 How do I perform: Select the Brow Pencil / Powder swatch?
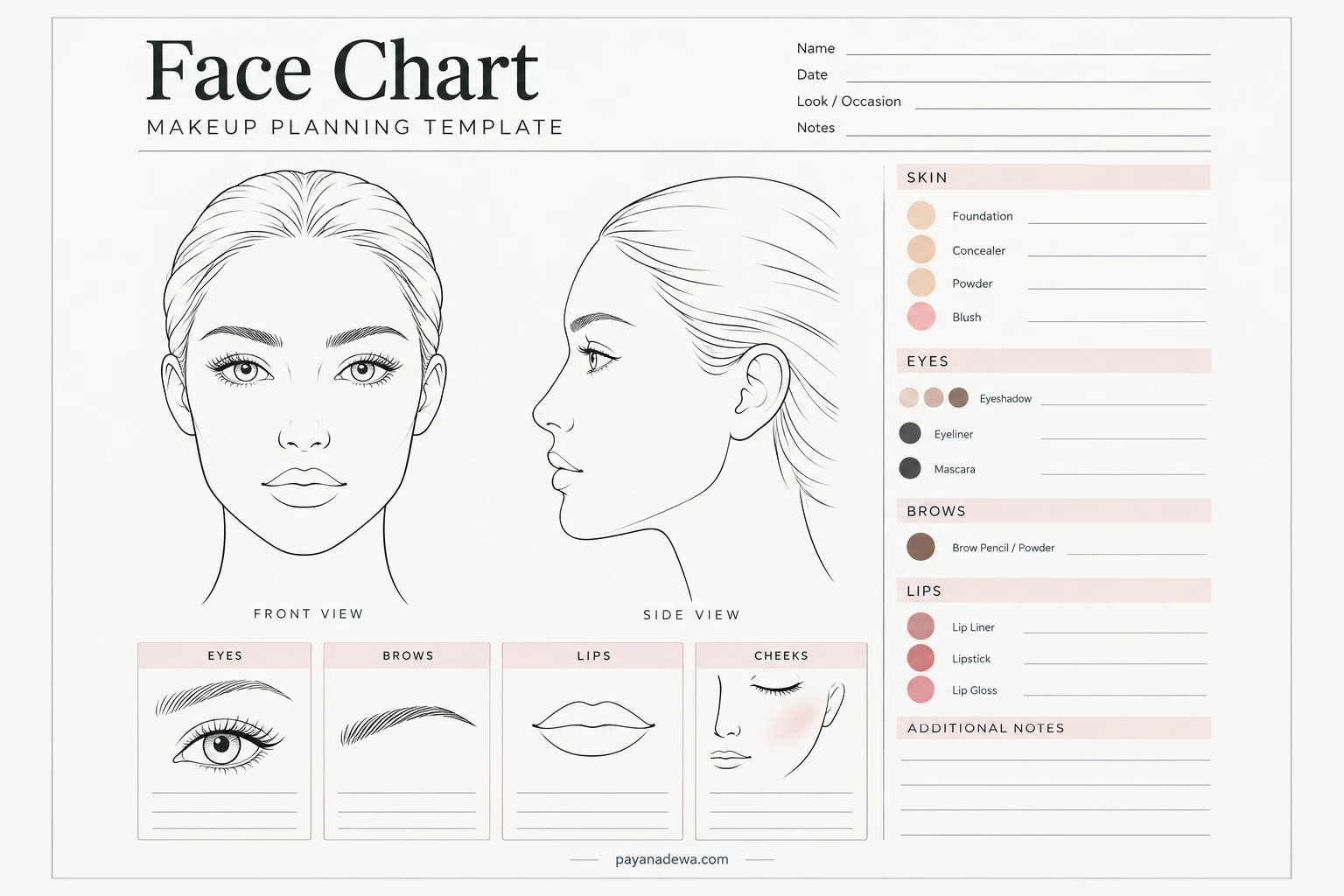pos(920,547)
